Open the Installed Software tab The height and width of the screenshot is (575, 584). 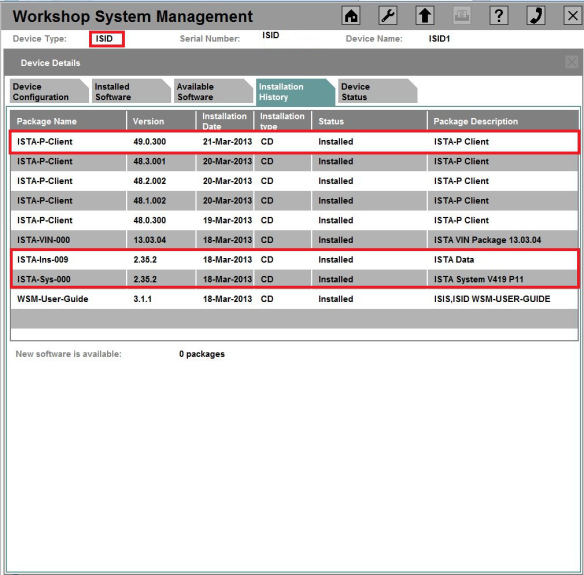point(131,92)
